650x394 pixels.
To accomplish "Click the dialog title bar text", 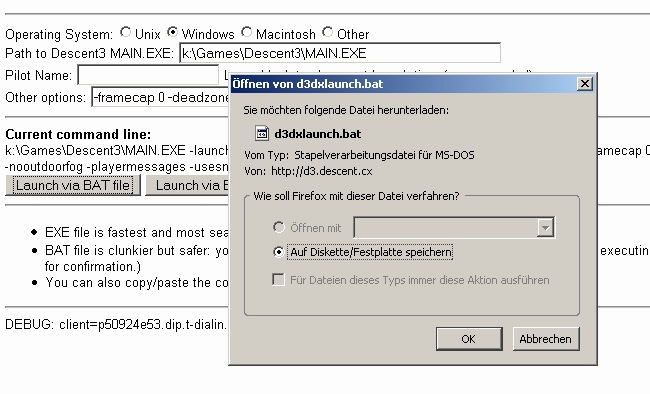I will pos(308,84).
